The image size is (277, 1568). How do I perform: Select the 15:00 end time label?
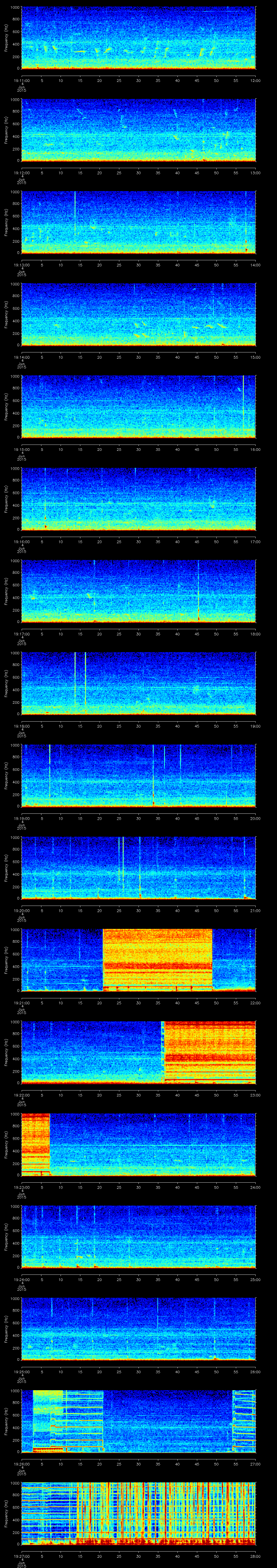coord(255,357)
